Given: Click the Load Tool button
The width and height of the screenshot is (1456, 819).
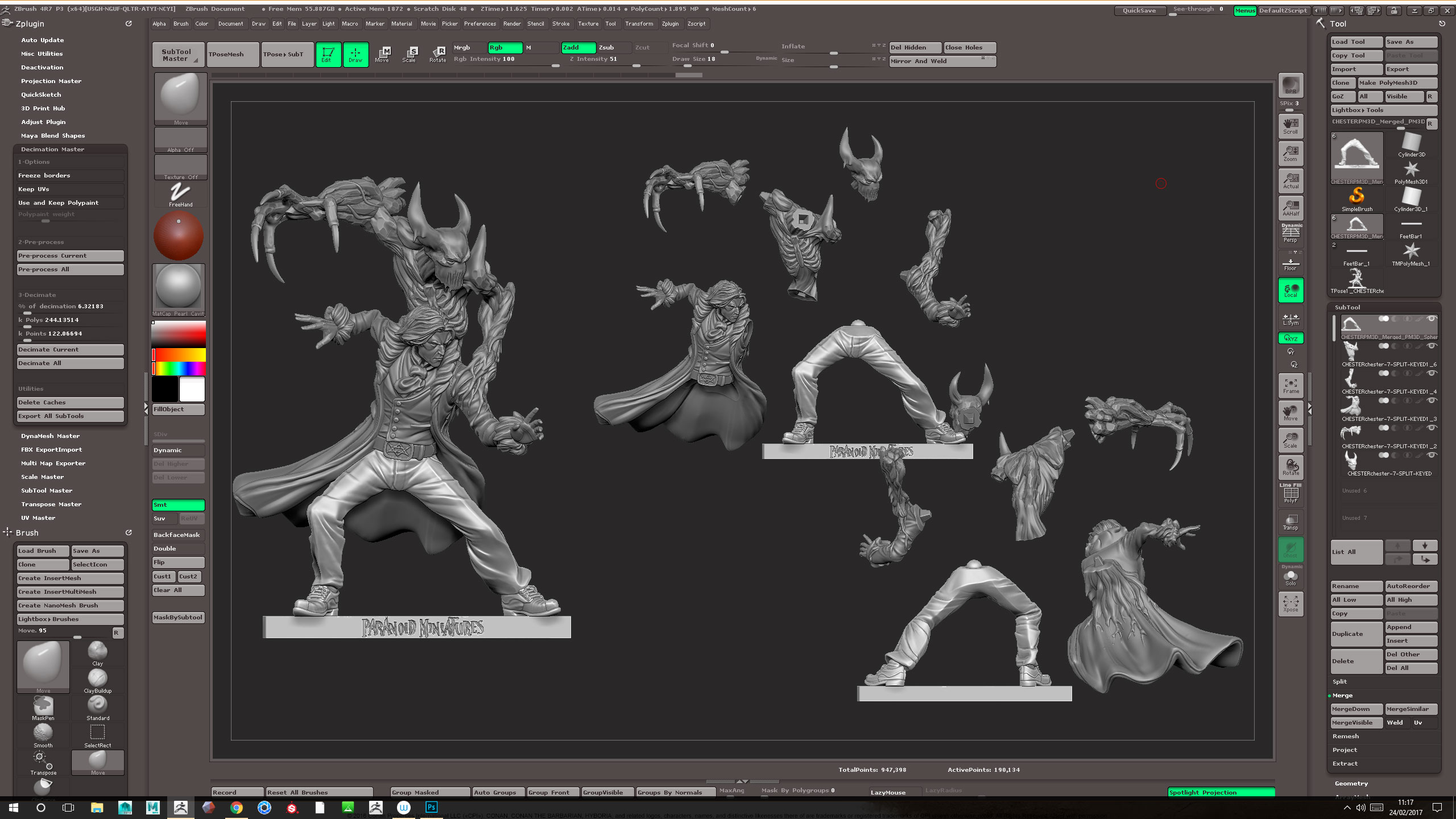Looking at the screenshot, I should point(1357,42).
